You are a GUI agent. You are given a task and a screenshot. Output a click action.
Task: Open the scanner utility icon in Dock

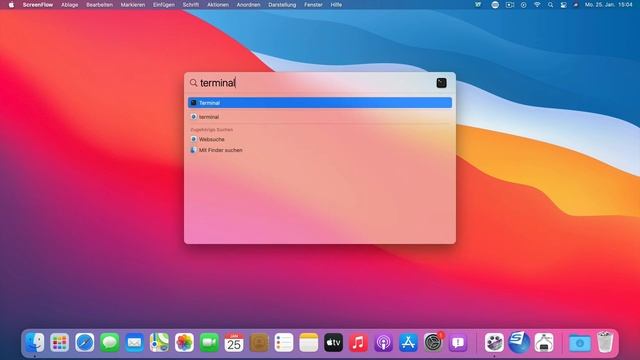click(x=544, y=342)
